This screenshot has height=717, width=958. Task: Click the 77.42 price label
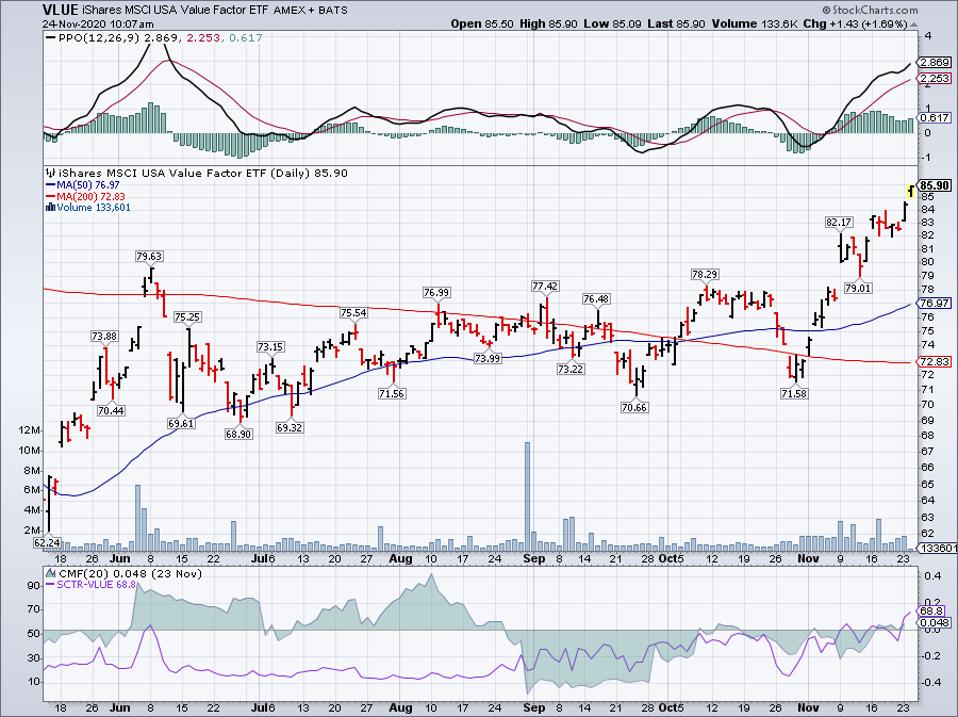click(545, 286)
